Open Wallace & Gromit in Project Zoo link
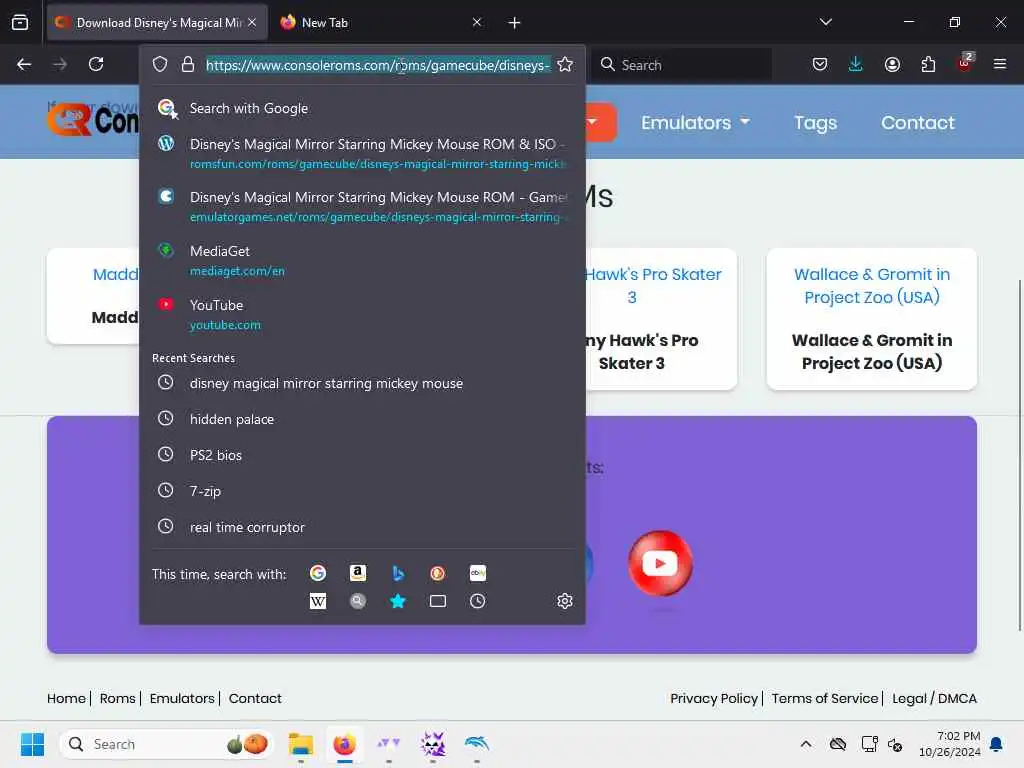 (x=872, y=286)
